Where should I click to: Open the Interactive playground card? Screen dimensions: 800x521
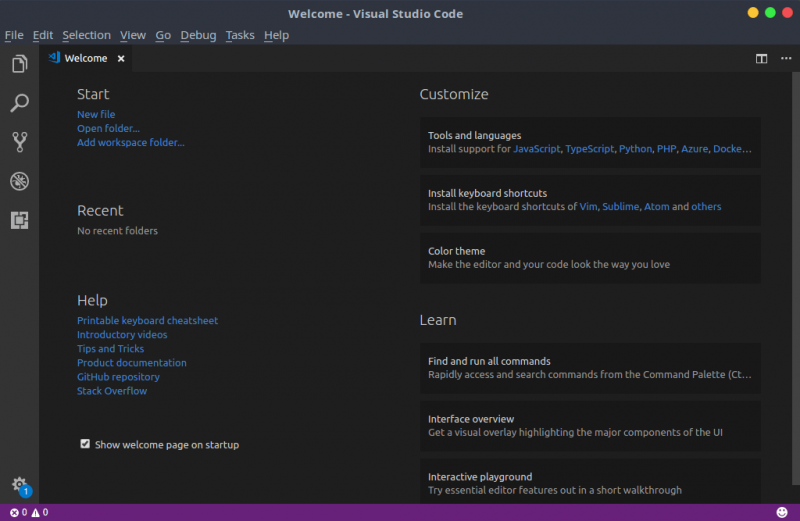coord(590,481)
